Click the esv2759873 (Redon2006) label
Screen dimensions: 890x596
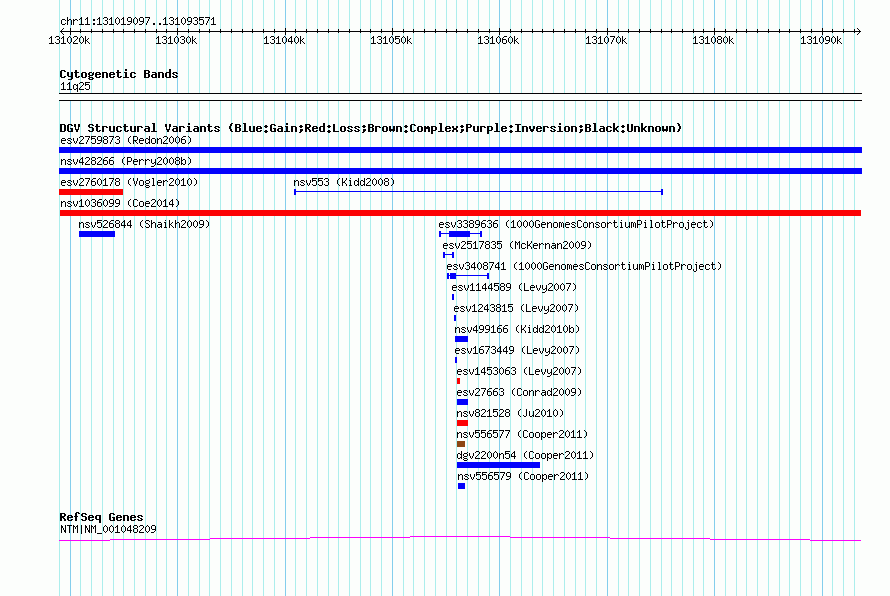pyautogui.click(x=126, y=140)
